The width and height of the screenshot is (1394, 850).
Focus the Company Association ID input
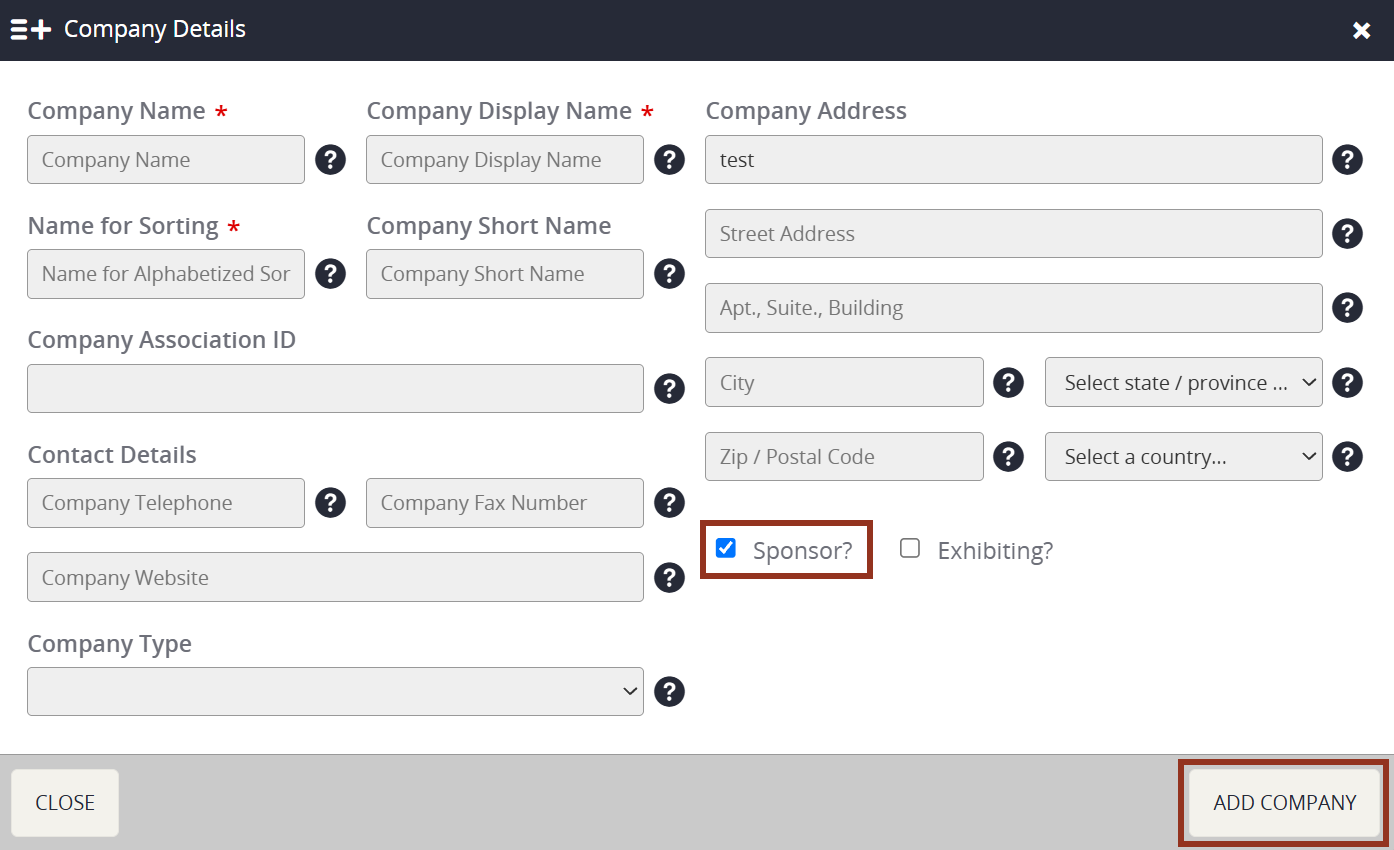pyautogui.click(x=335, y=388)
